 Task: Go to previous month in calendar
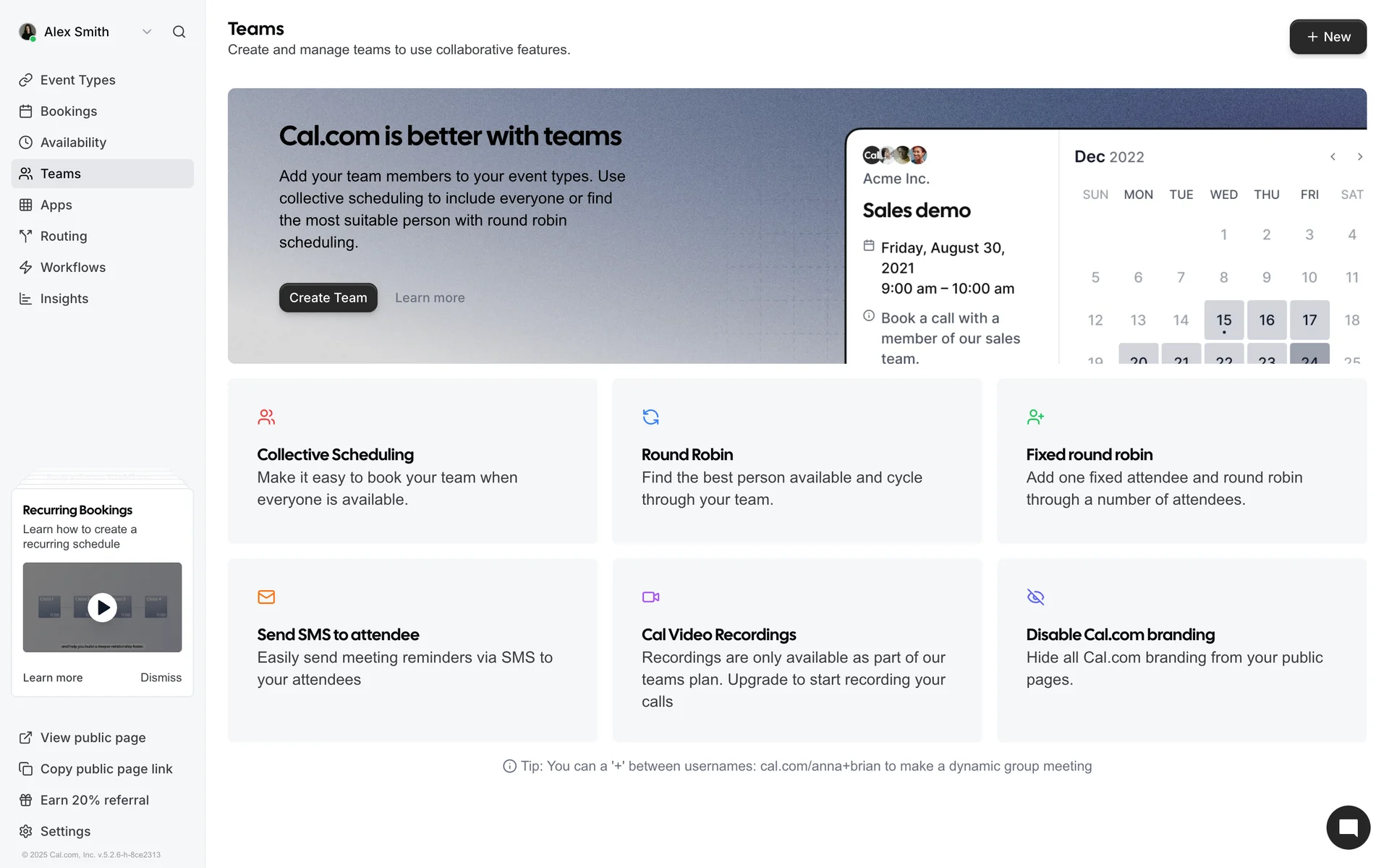(x=1333, y=157)
